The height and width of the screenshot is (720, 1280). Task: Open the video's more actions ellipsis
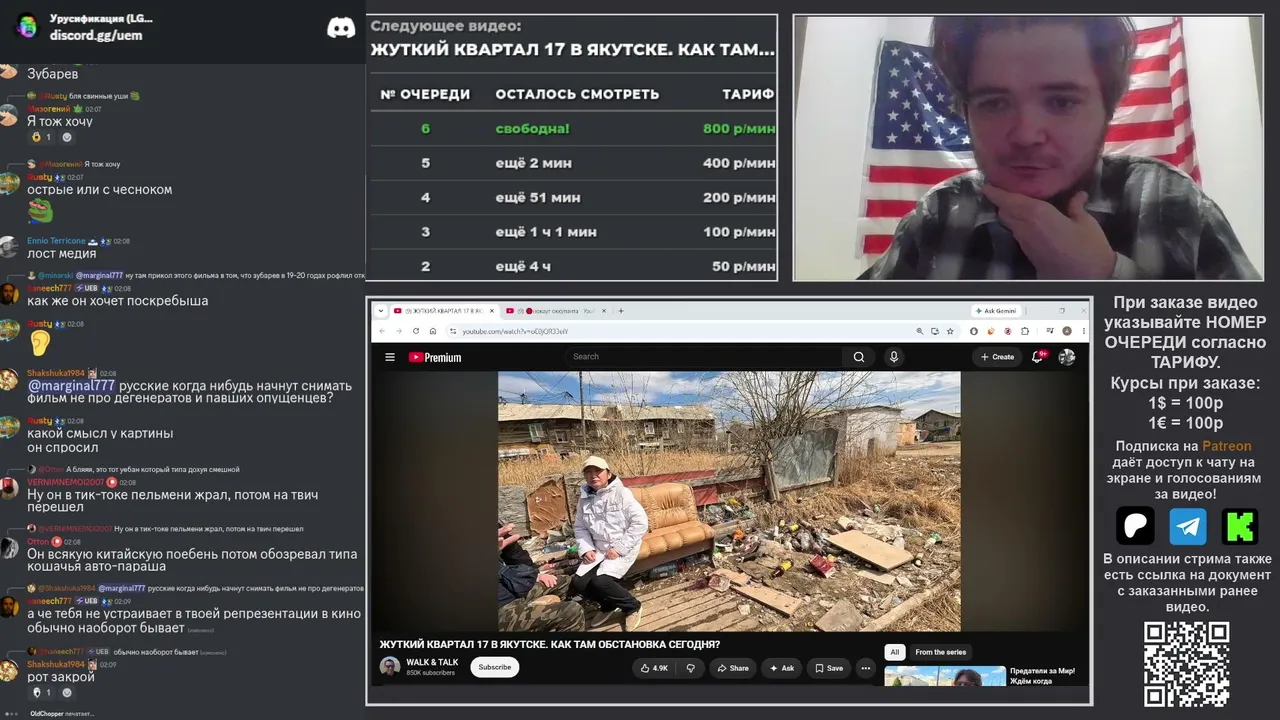[x=866, y=668]
